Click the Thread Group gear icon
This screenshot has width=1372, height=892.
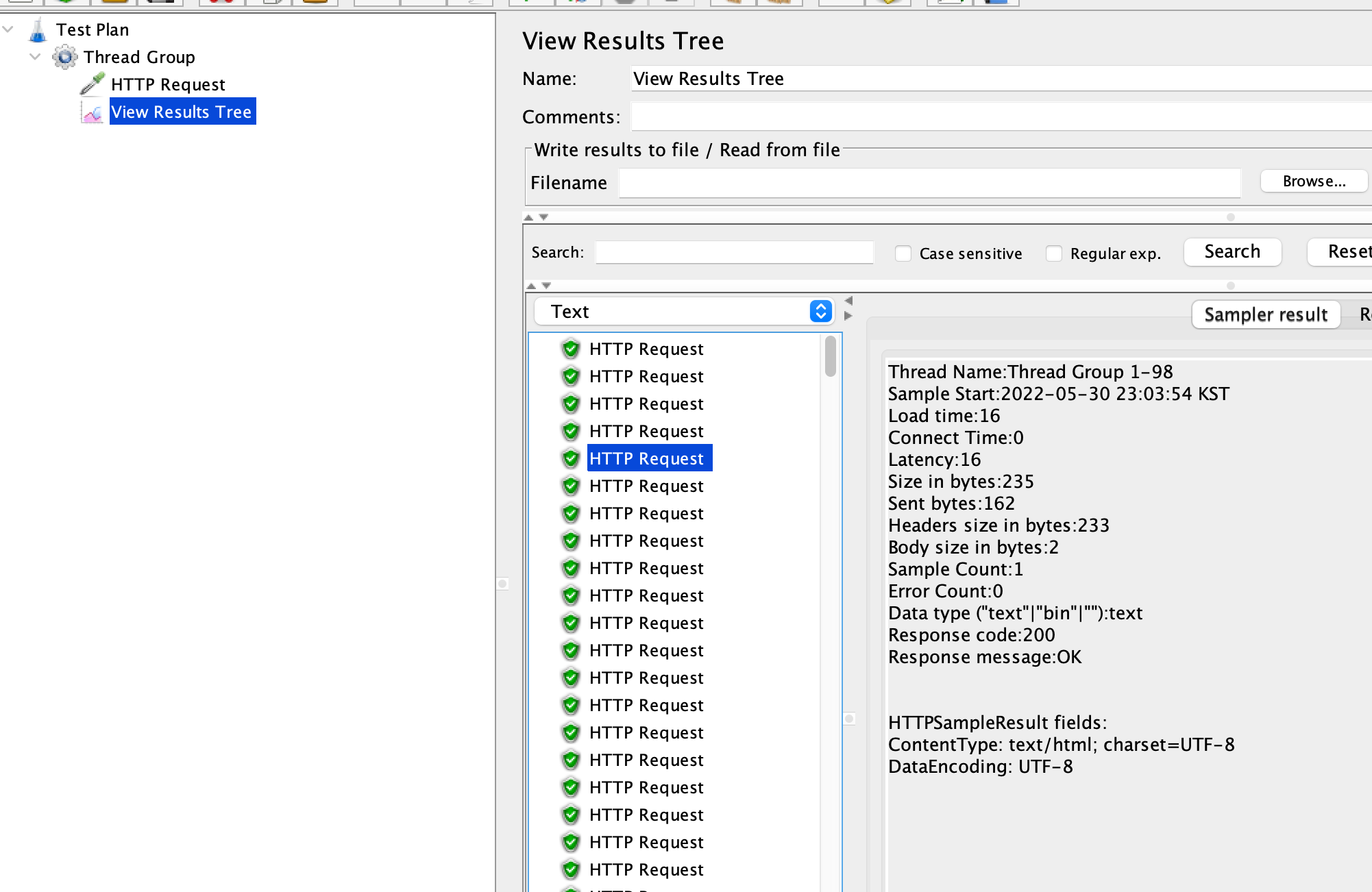coord(65,57)
